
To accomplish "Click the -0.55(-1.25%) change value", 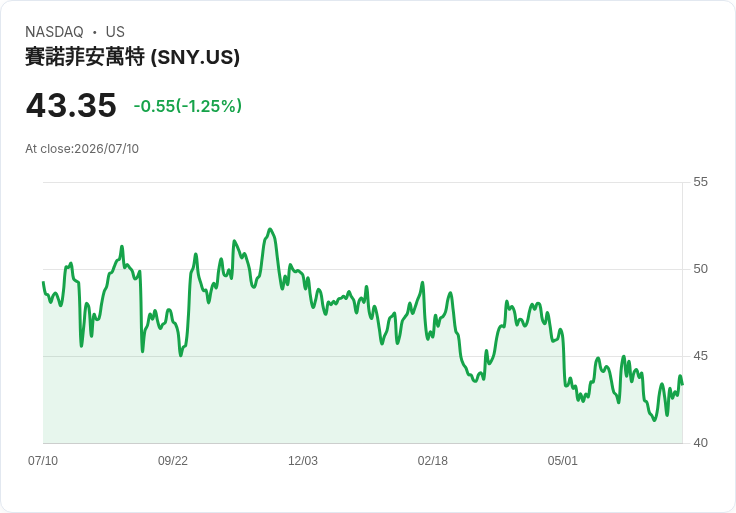I will pyautogui.click(x=188, y=106).
